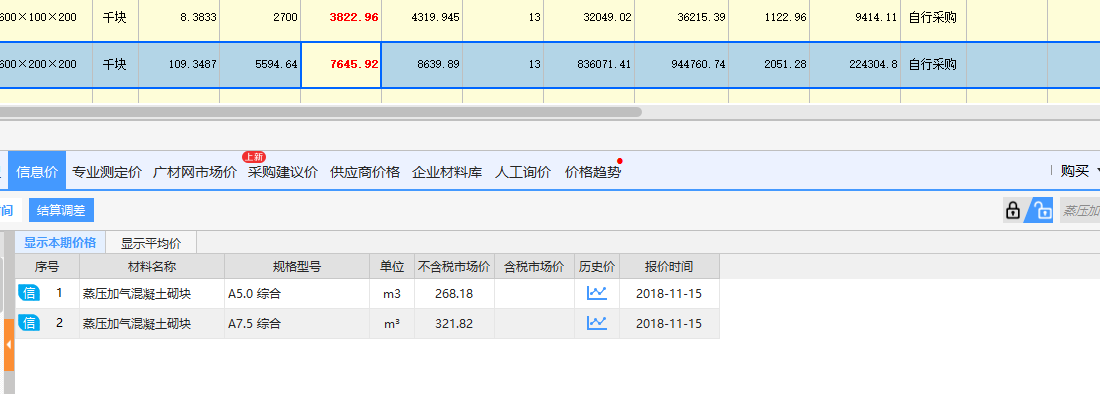Open the 购买 dropdown
The height and width of the screenshot is (394, 1100).
(x=1079, y=171)
